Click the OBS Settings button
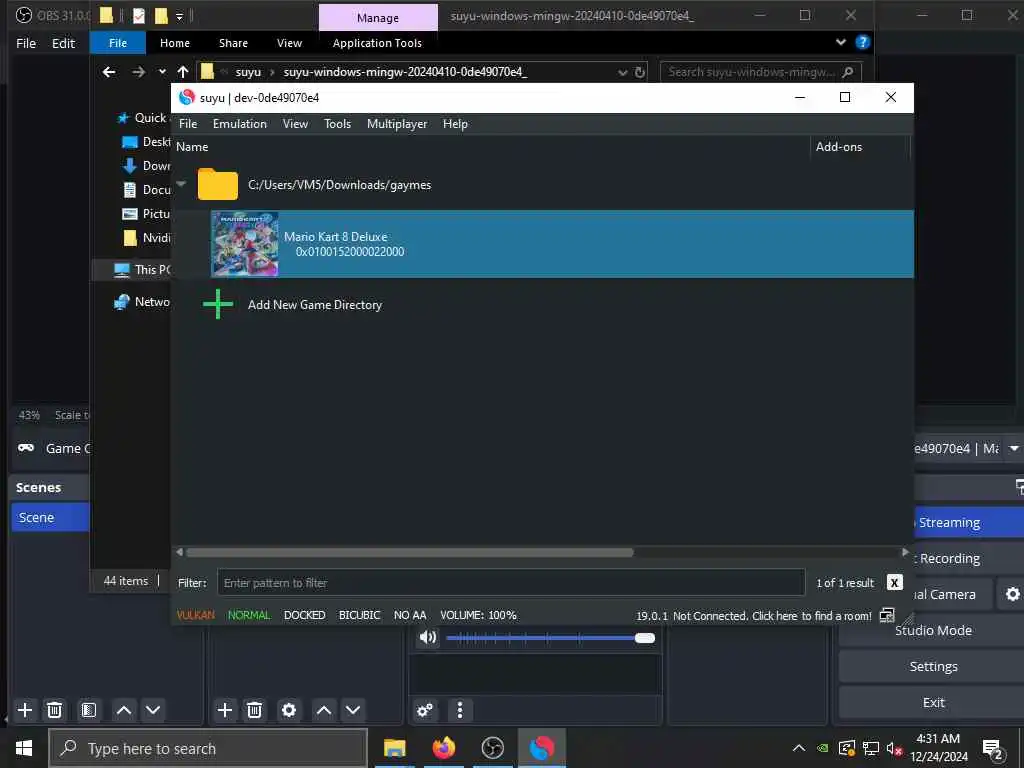 933,666
